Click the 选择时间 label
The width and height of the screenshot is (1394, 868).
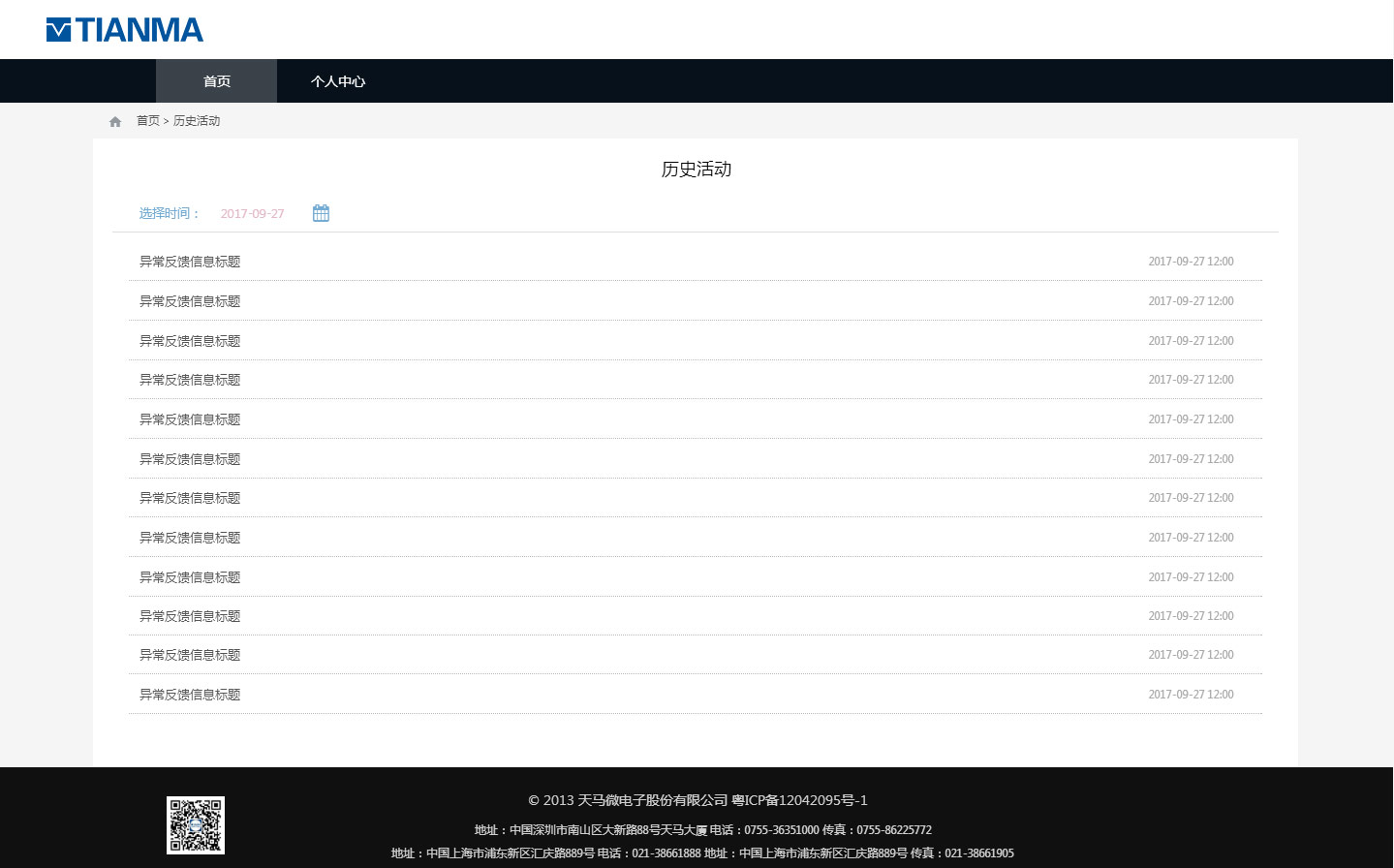point(169,212)
